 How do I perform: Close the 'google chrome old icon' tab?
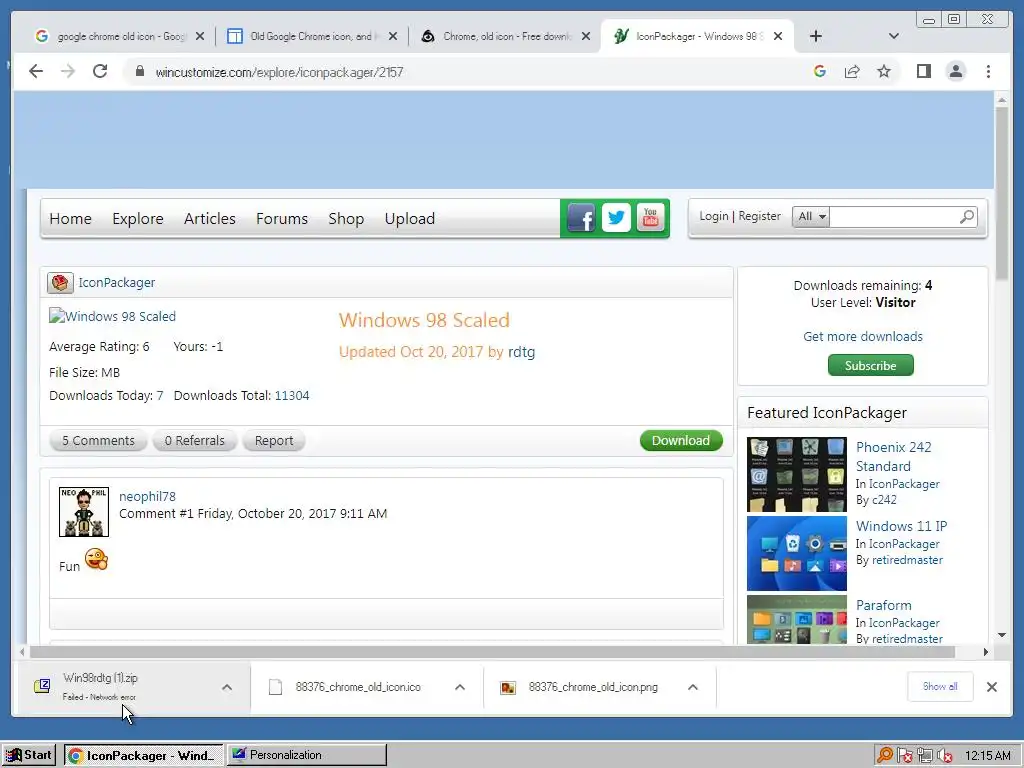click(x=200, y=37)
